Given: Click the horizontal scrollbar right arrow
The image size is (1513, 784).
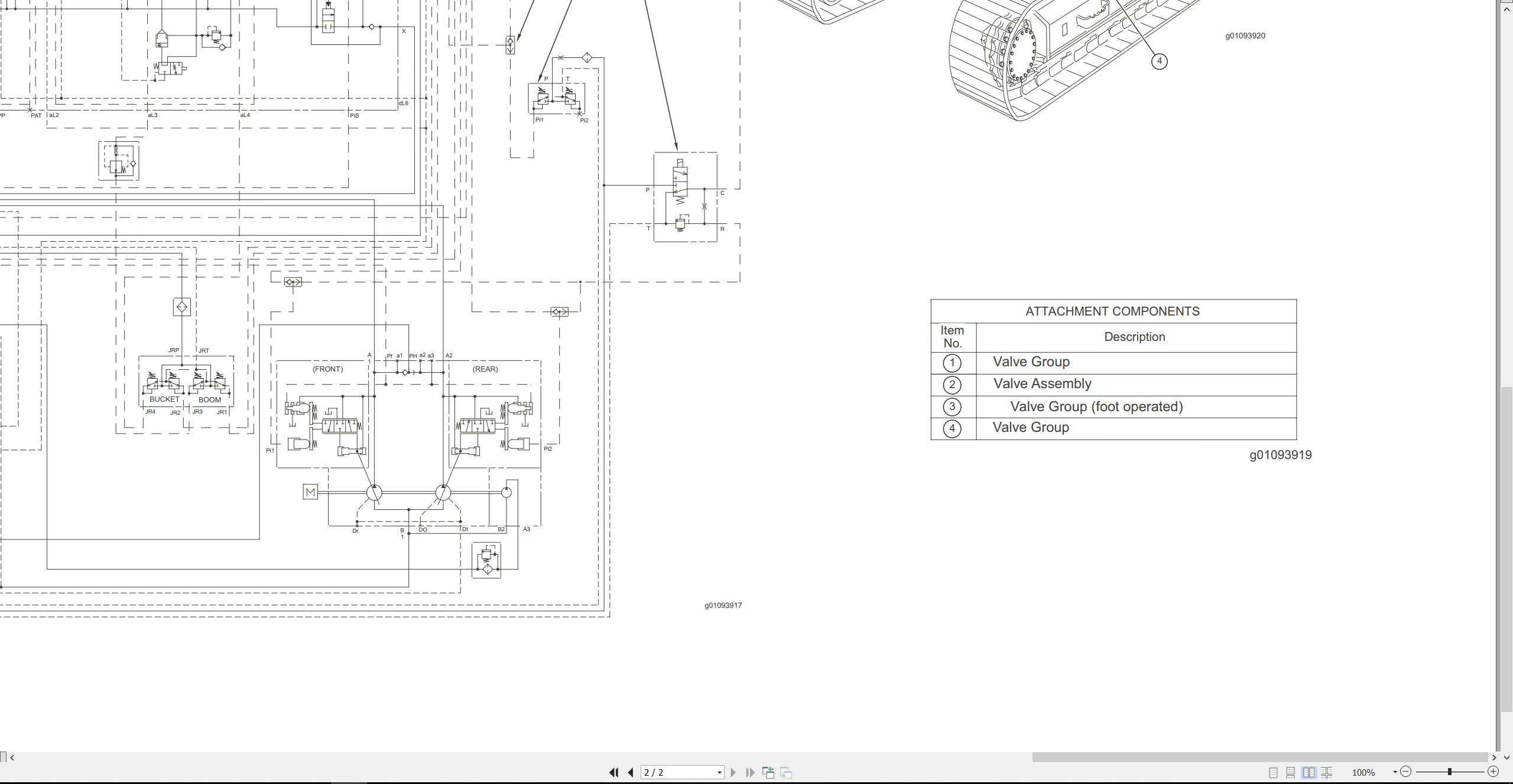Looking at the screenshot, I should pyautogui.click(x=1494, y=757).
